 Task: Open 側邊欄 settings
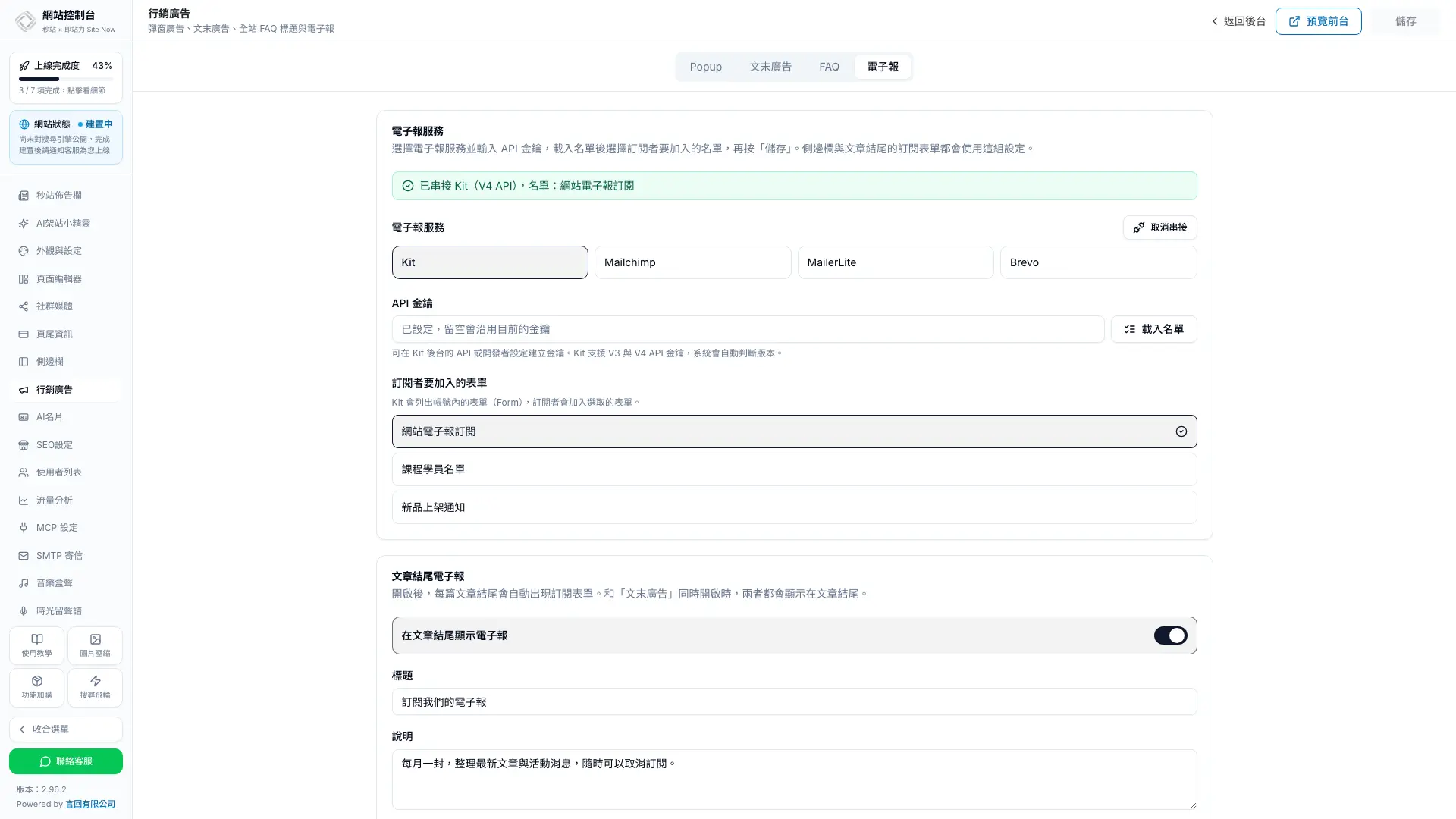[x=66, y=362]
